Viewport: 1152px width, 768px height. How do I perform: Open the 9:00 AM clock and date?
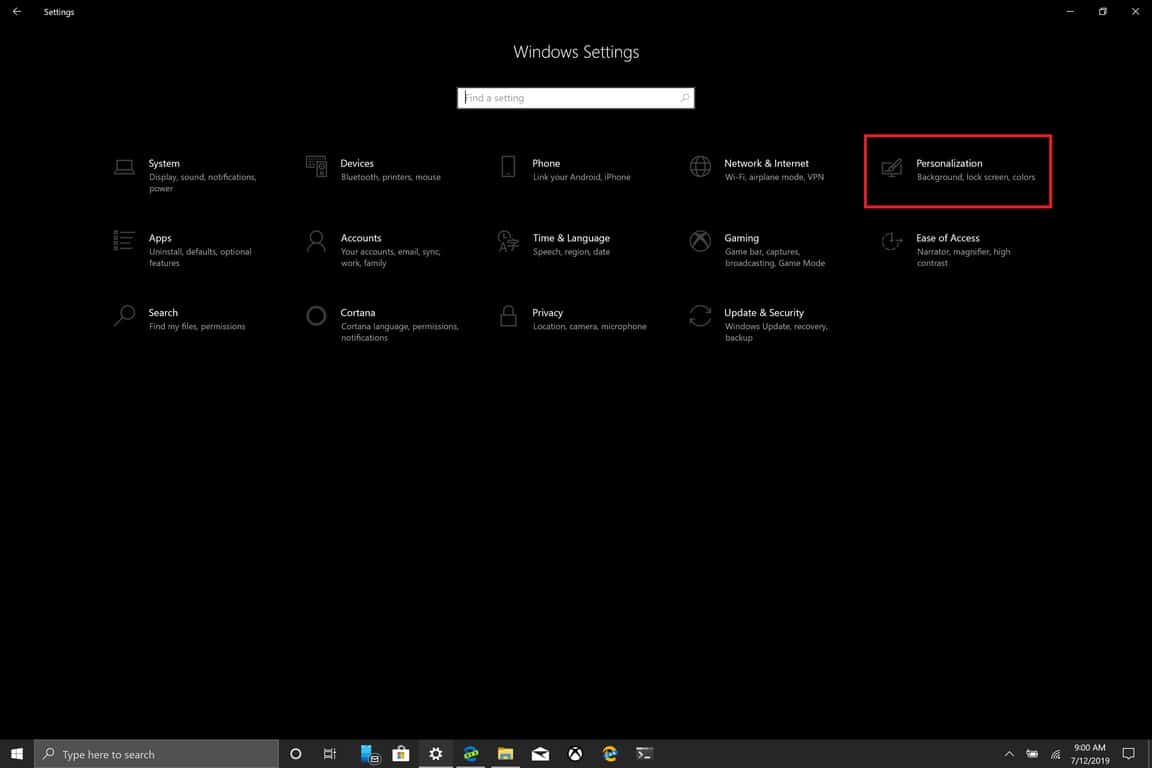[x=1090, y=754]
